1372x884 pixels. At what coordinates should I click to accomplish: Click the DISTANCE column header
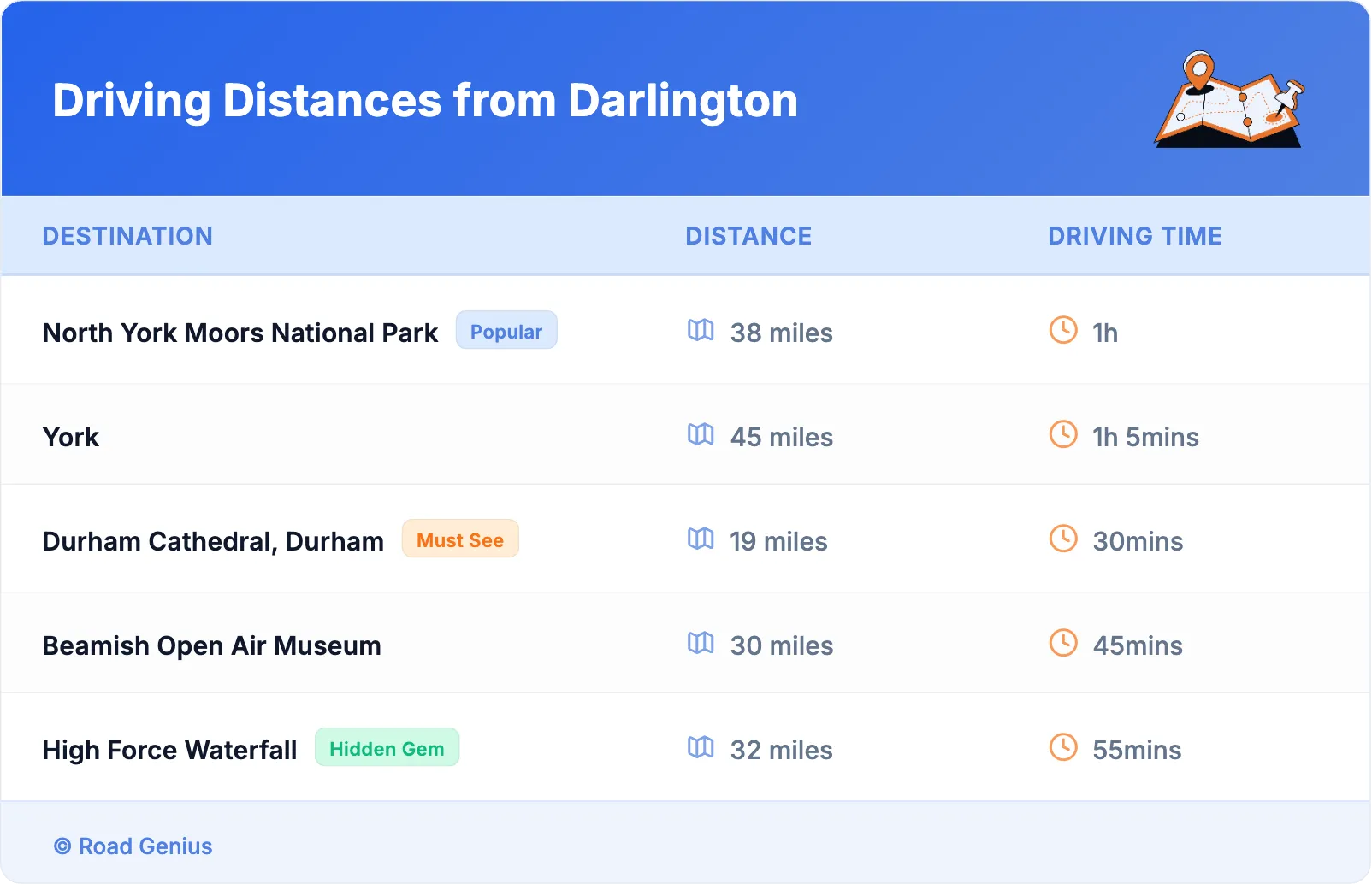point(748,236)
